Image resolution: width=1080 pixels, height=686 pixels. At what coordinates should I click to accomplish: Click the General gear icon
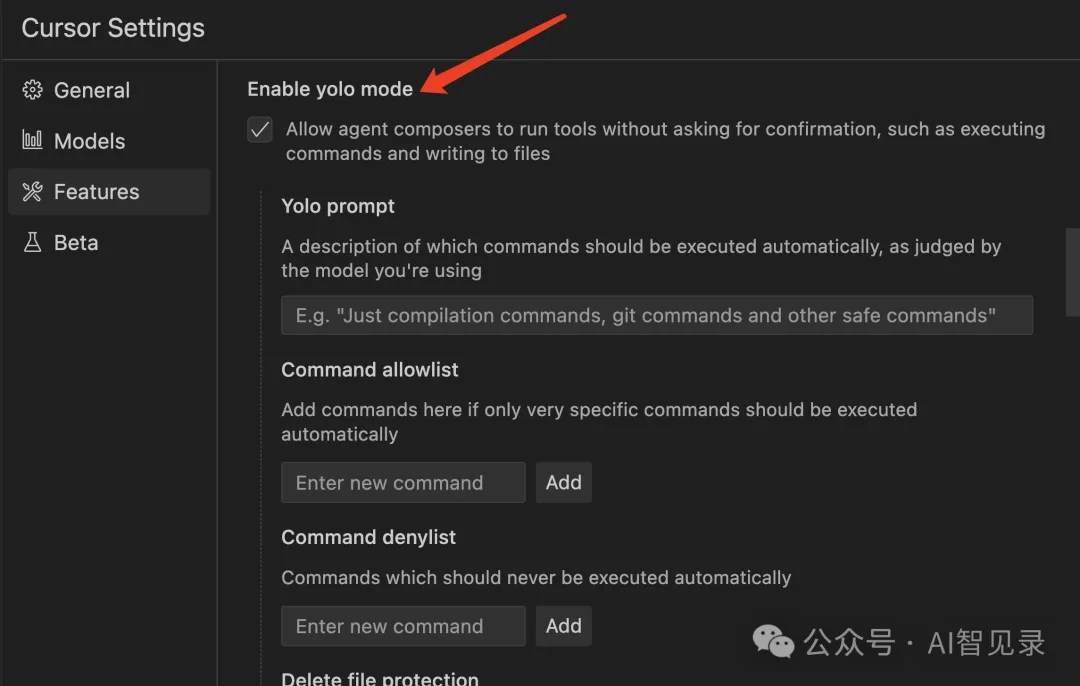(32, 90)
